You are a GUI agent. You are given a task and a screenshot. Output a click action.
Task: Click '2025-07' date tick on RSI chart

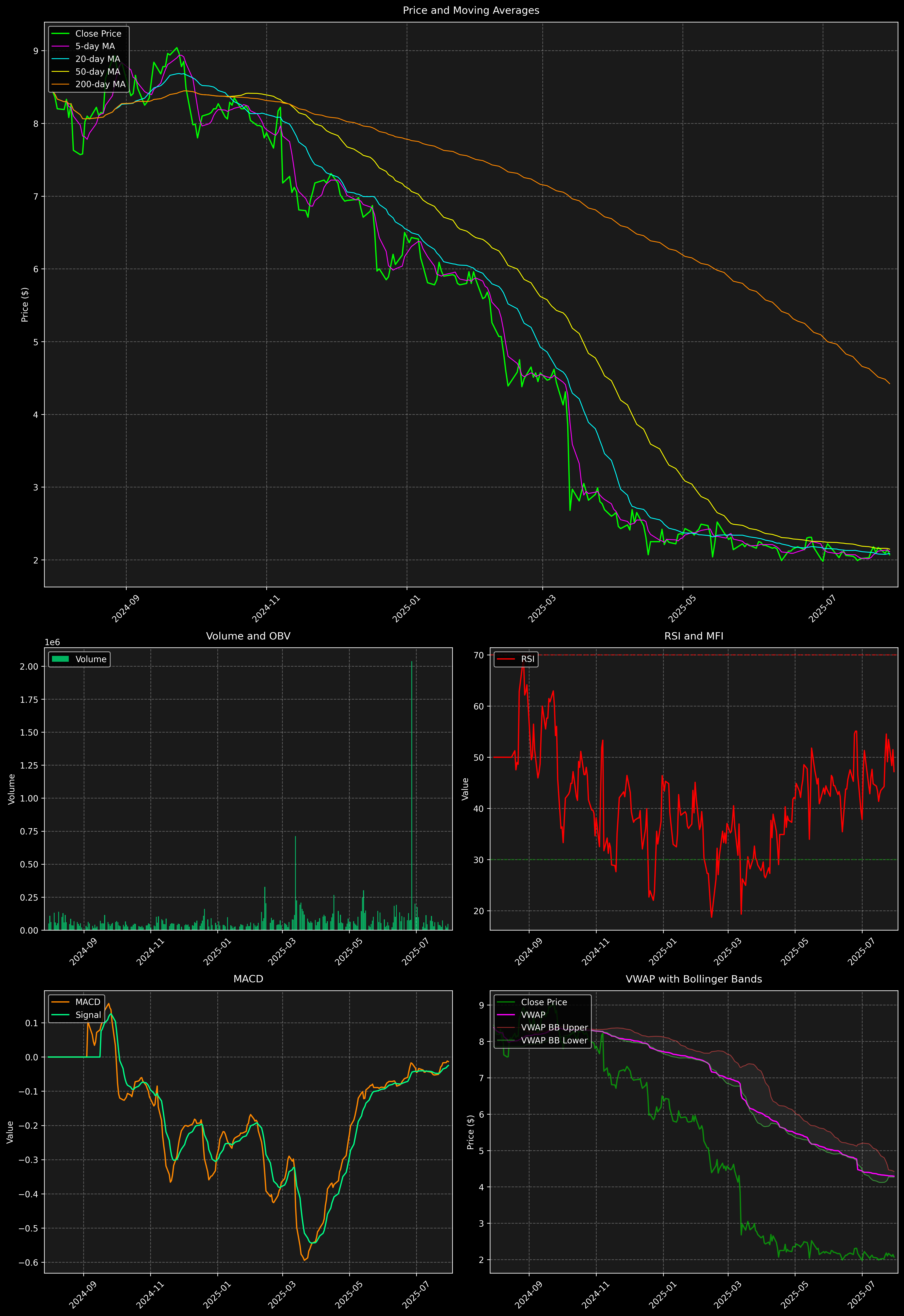point(862,952)
